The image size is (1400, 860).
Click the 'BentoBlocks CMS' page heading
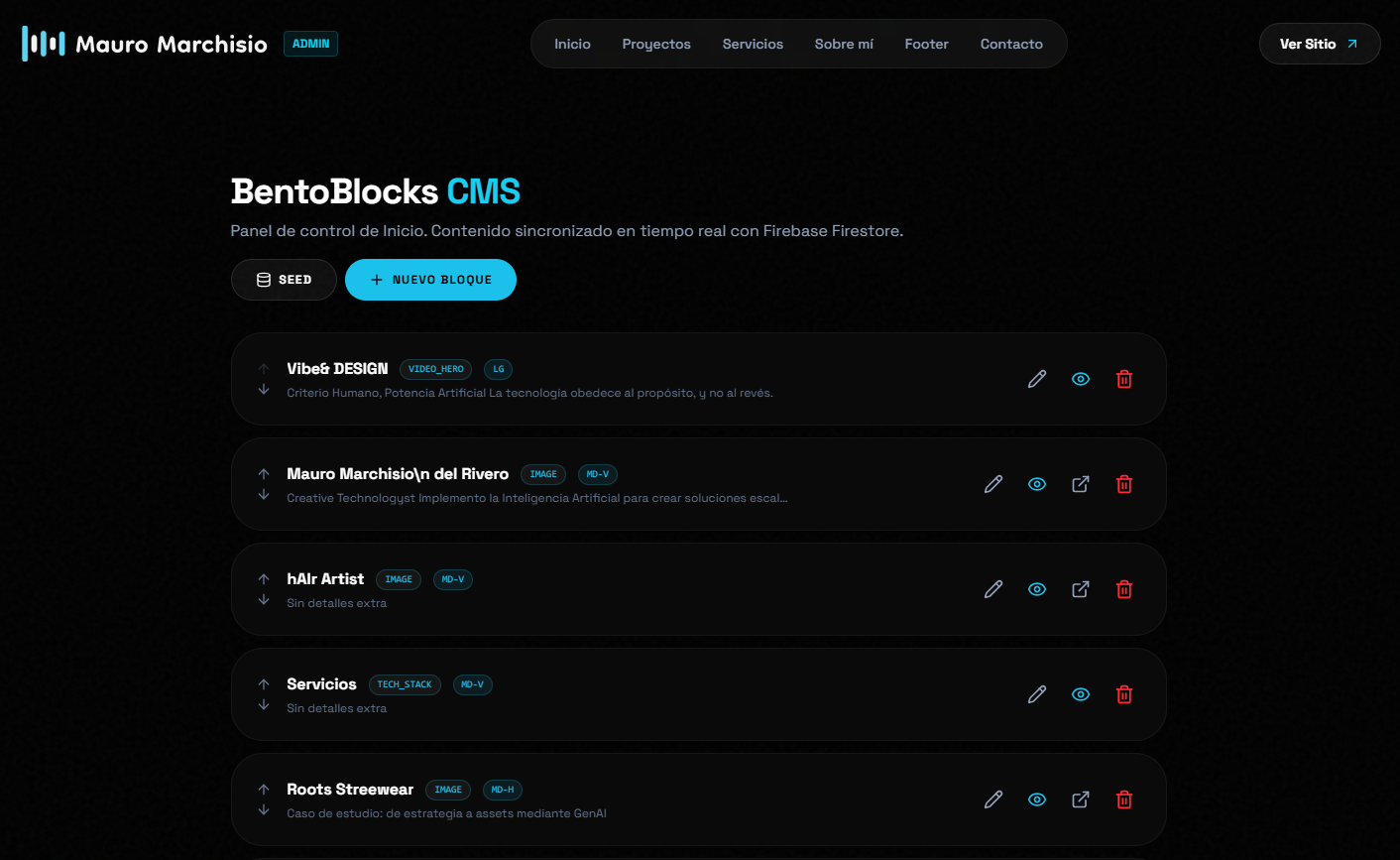click(376, 191)
